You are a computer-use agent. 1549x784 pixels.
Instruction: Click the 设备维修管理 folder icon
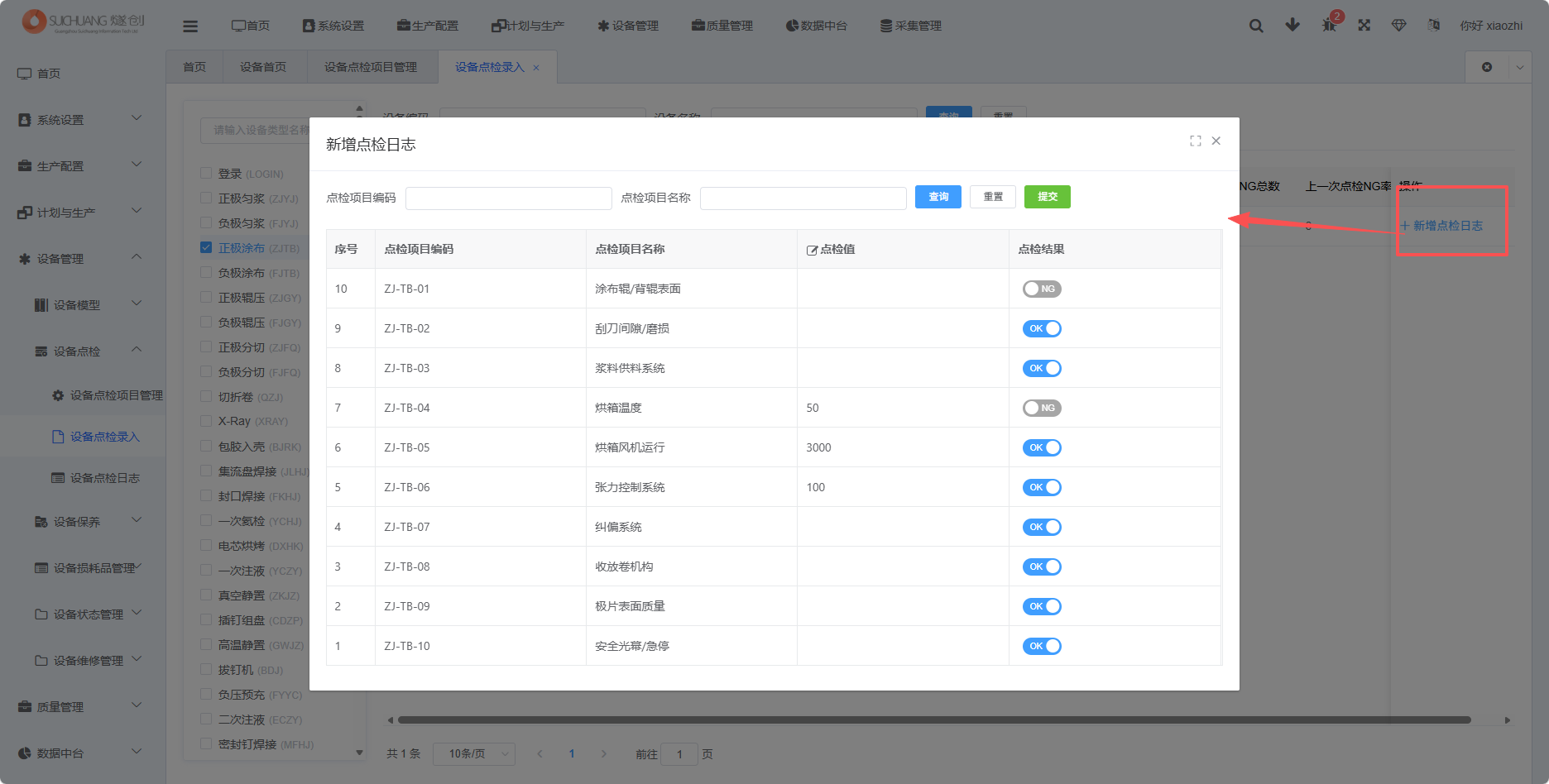[x=41, y=661]
